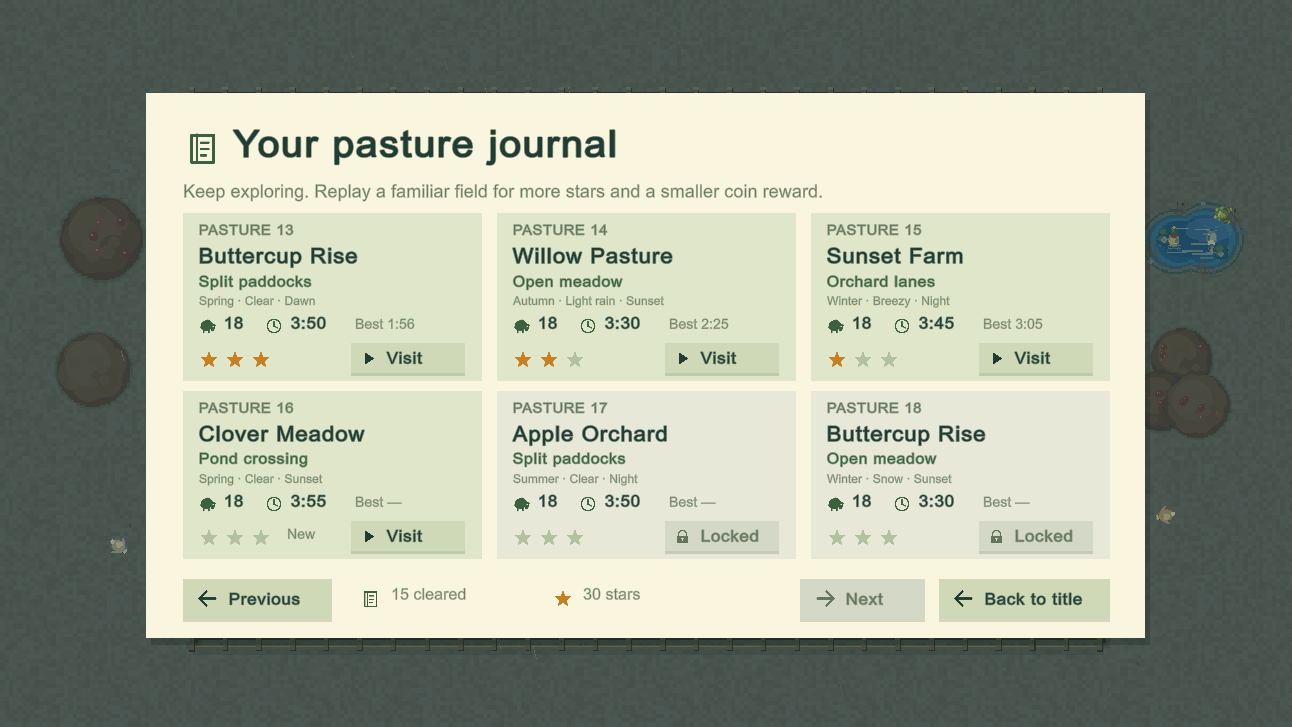Click Locked button on Pasture 18 card
Viewport: 1292px width, 727px height.
pyautogui.click(x=1036, y=537)
